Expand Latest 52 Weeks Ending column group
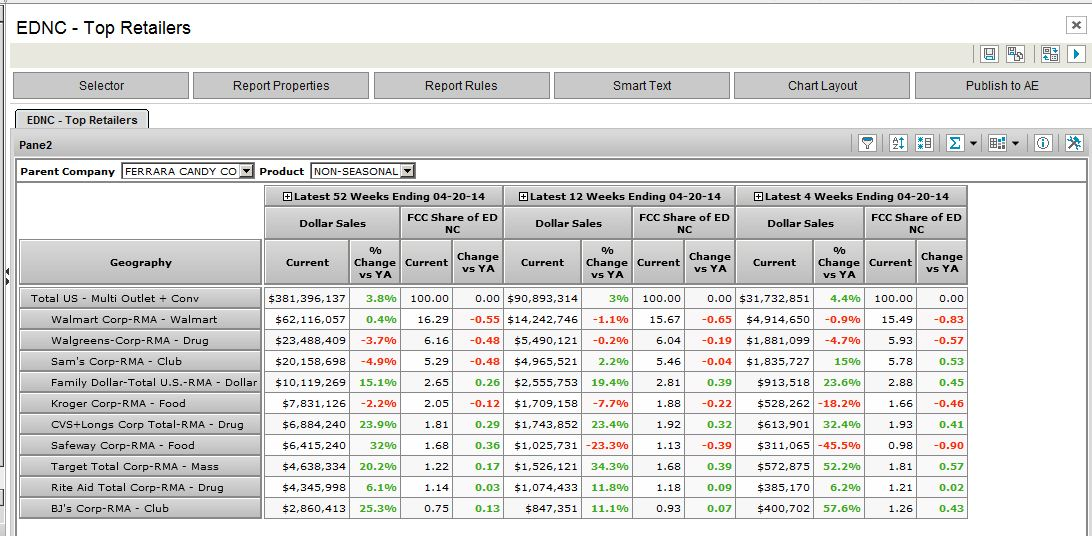Viewport: 1092px width, 536px height. [x=287, y=196]
